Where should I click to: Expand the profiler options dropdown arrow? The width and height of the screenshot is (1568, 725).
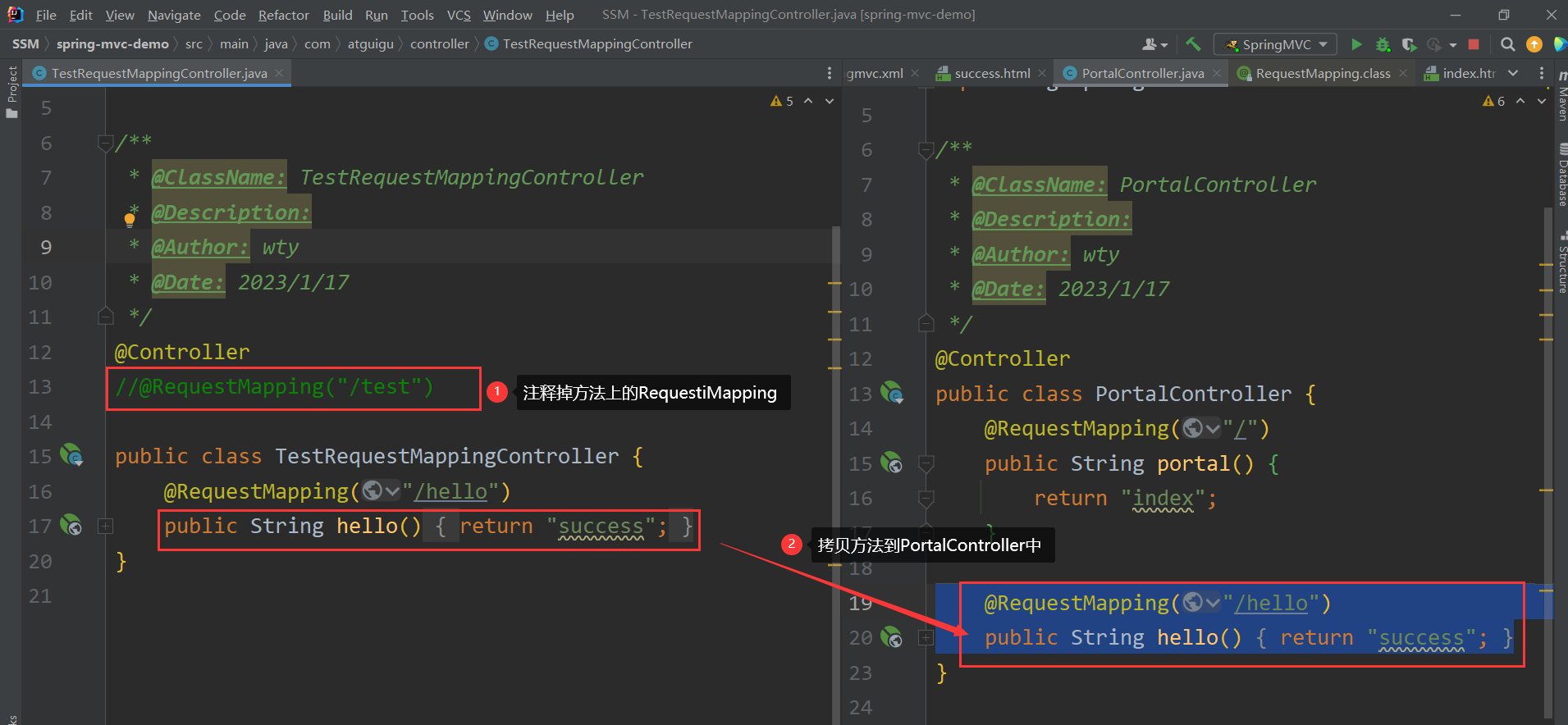1453,45
